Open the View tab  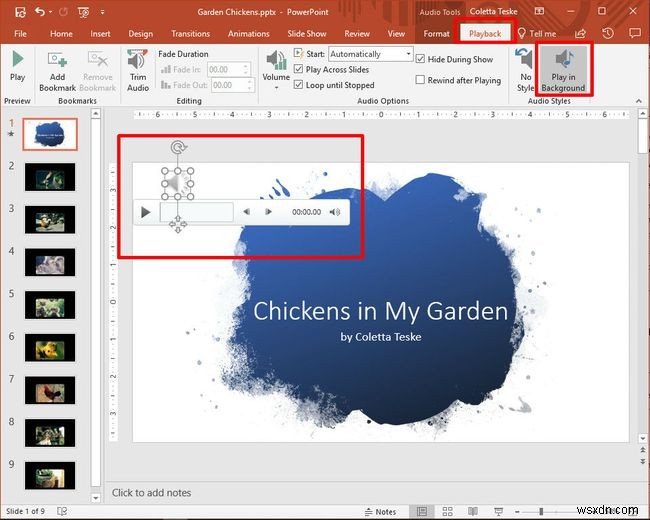click(x=396, y=34)
